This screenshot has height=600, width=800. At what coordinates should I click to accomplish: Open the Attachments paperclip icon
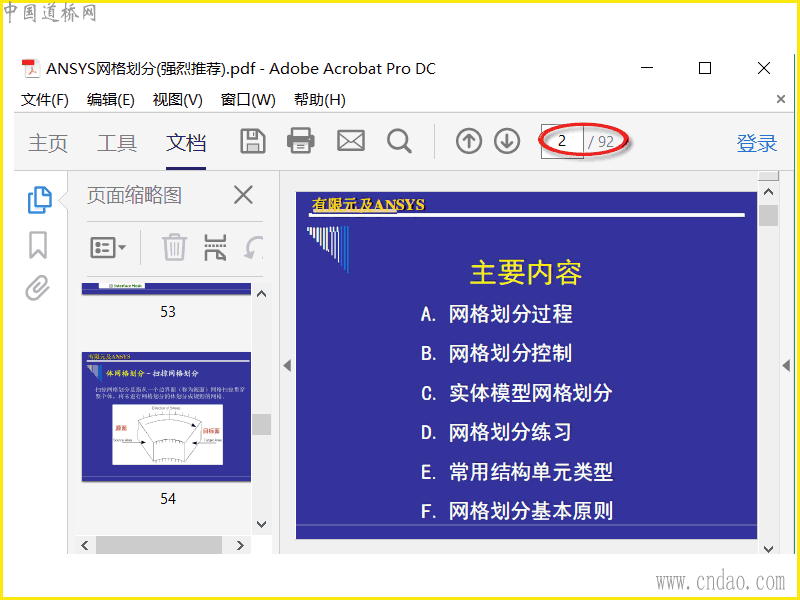point(38,288)
